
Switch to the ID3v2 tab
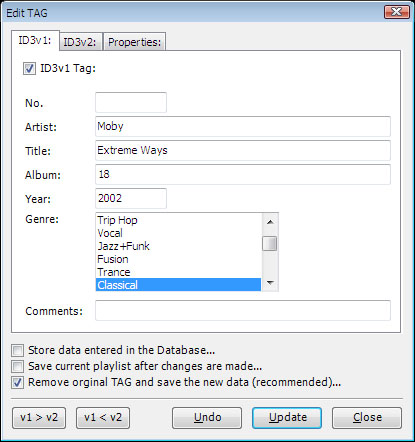pos(80,42)
